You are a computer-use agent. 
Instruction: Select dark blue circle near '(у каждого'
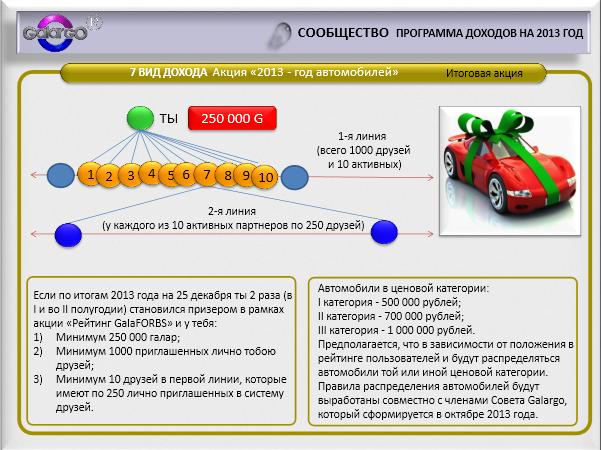coord(68,235)
